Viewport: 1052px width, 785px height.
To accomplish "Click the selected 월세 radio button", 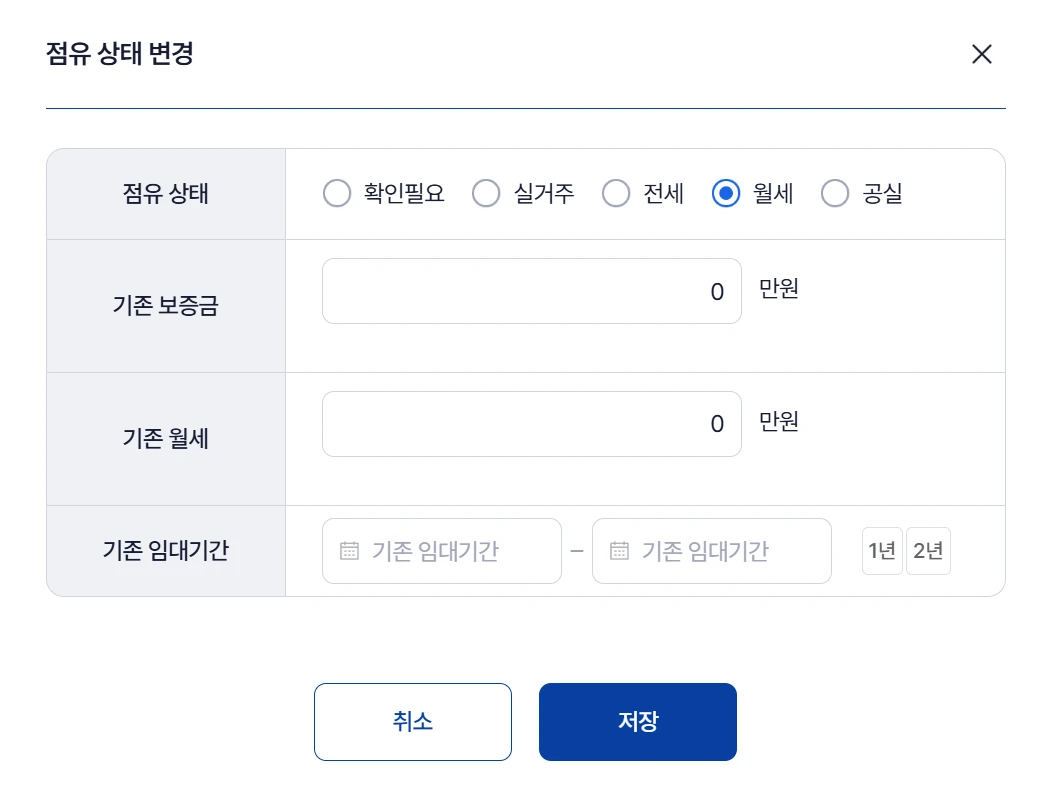I will click(725, 193).
